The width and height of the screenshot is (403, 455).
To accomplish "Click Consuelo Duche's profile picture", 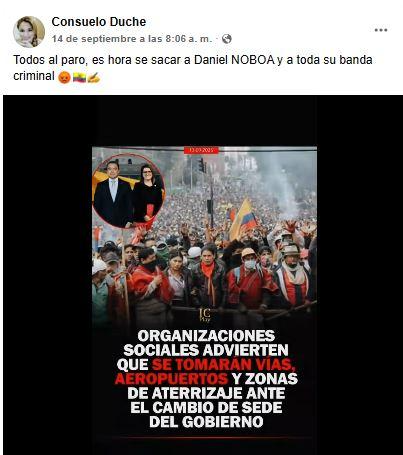I will [x=29, y=32].
